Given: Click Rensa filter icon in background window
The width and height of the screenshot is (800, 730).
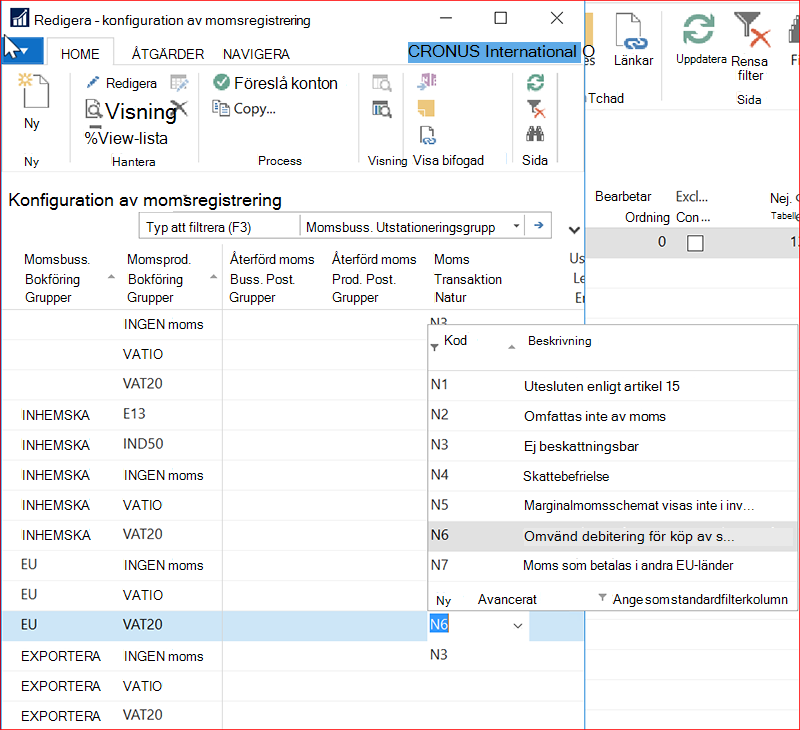Looking at the screenshot, I should [751, 30].
